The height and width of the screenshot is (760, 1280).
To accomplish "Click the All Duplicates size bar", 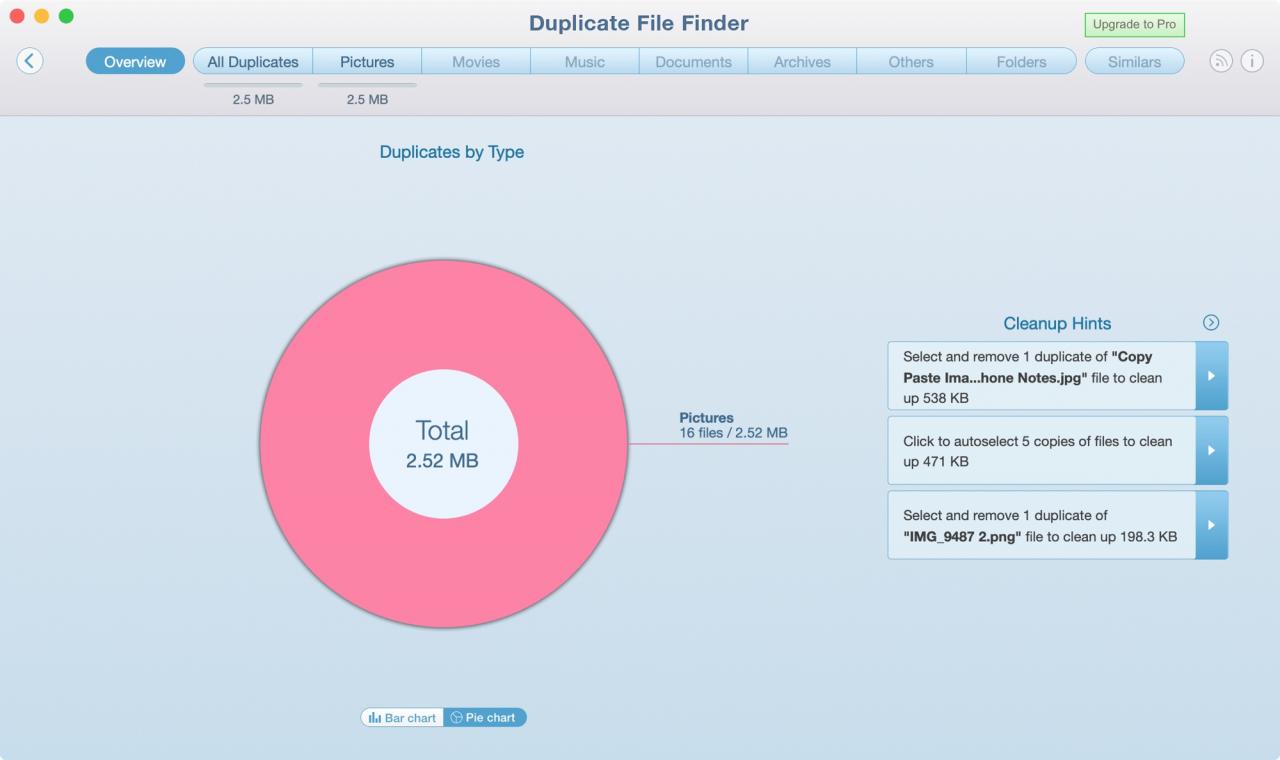I will point(253,85).
